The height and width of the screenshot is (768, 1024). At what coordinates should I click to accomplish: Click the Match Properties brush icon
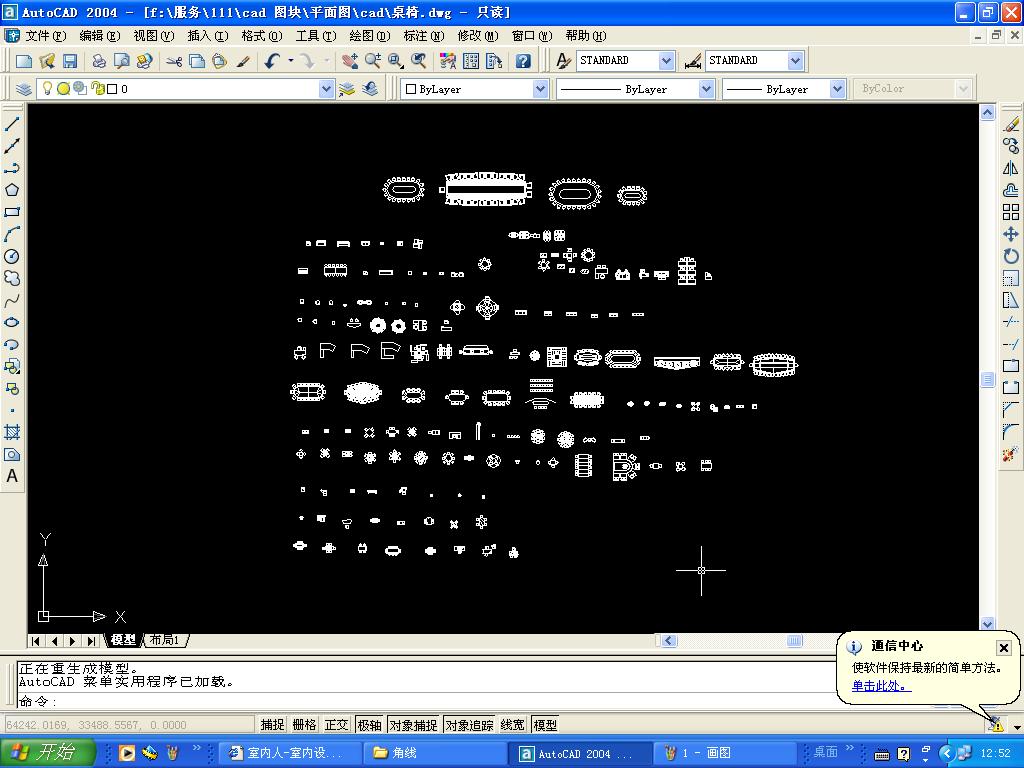243,61
